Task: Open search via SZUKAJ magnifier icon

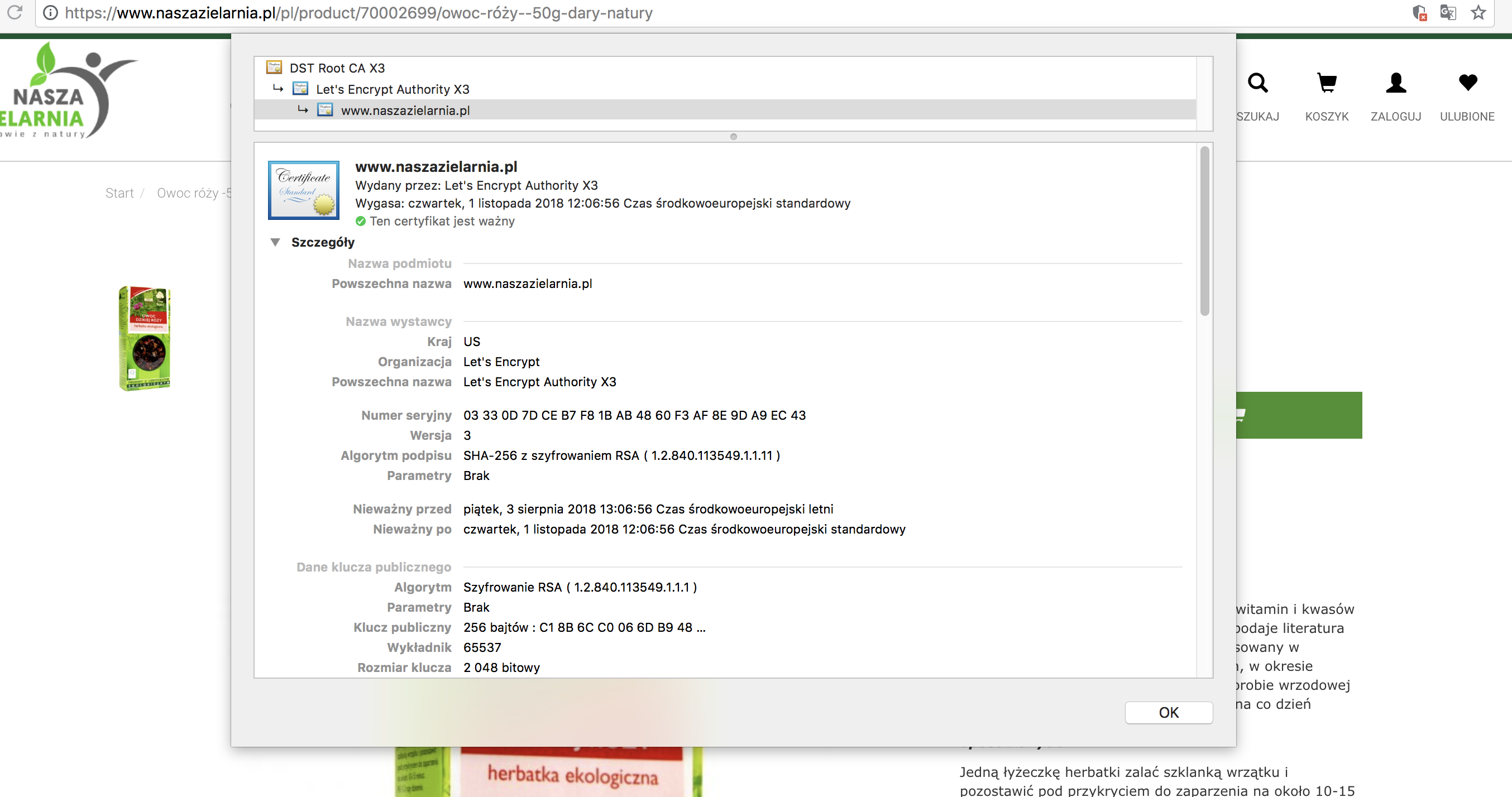Action: click(x=1258, y=83)
